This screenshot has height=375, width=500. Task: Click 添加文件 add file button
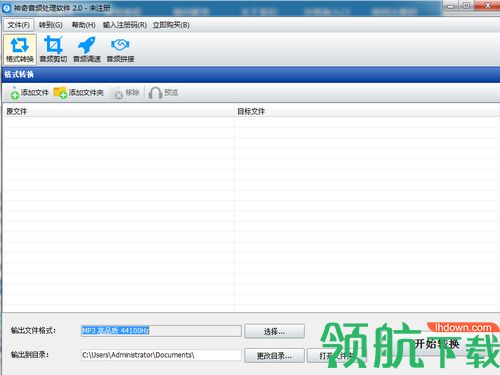(29, 93)
